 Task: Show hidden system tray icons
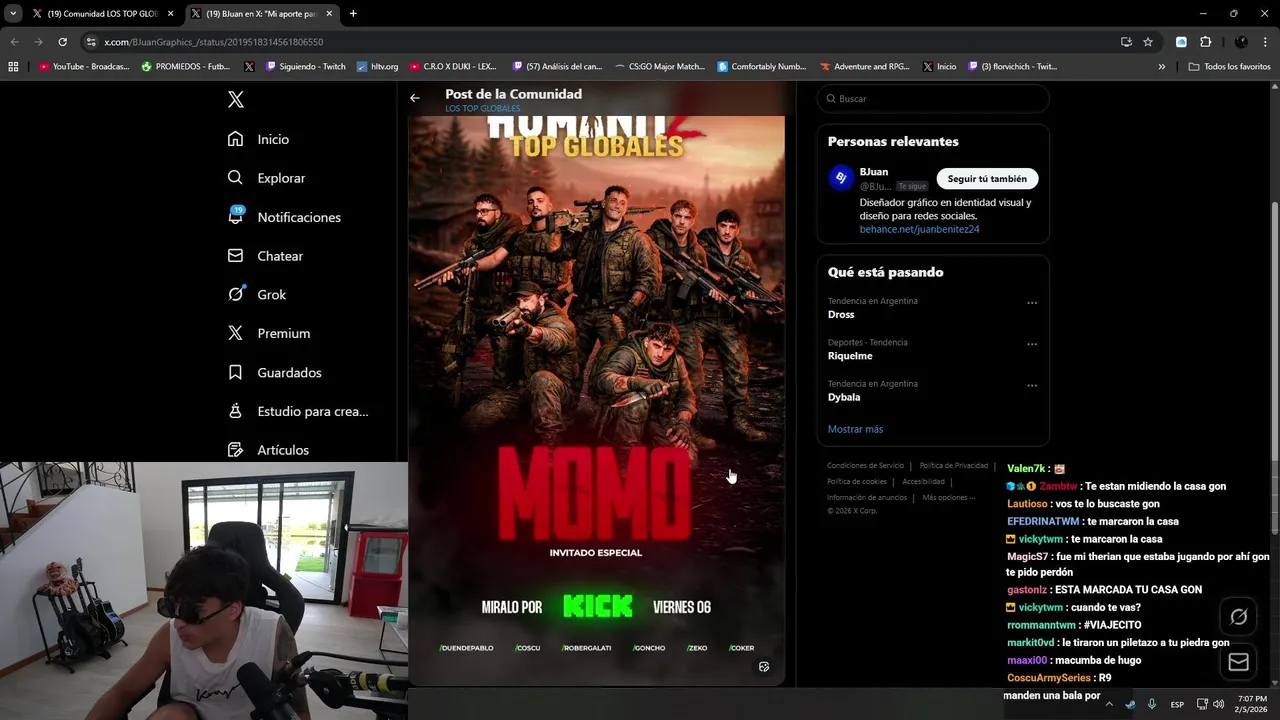(x=1108, y=704)
